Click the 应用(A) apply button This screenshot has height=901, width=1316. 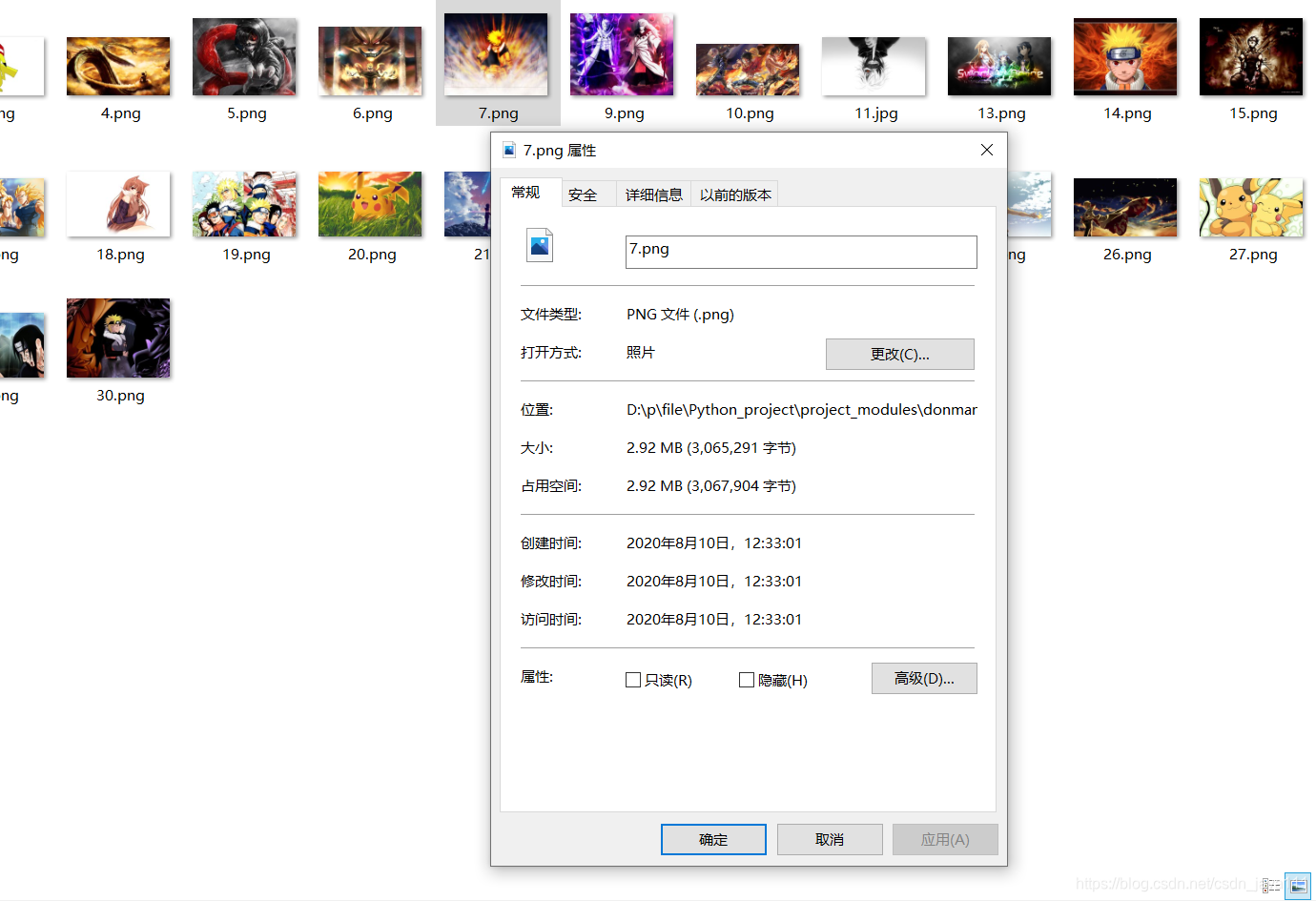coord(945,839)
